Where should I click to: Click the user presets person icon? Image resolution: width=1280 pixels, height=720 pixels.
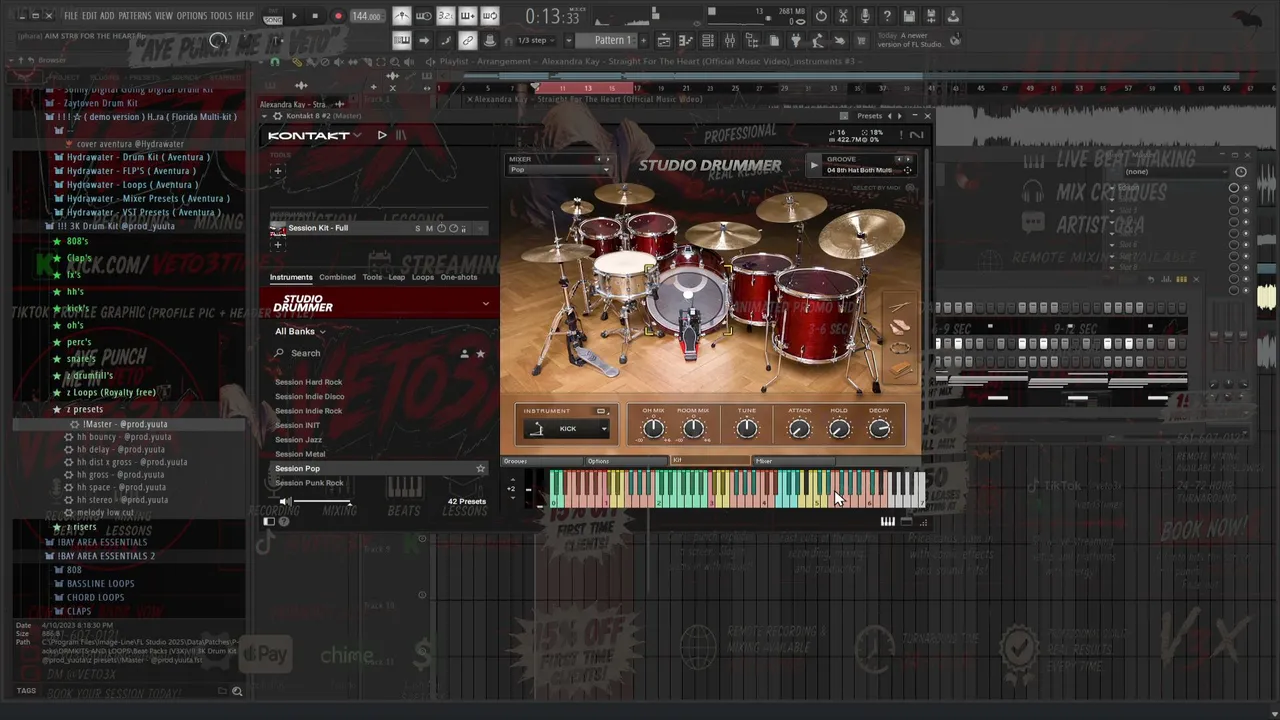[x=464, y=353]
